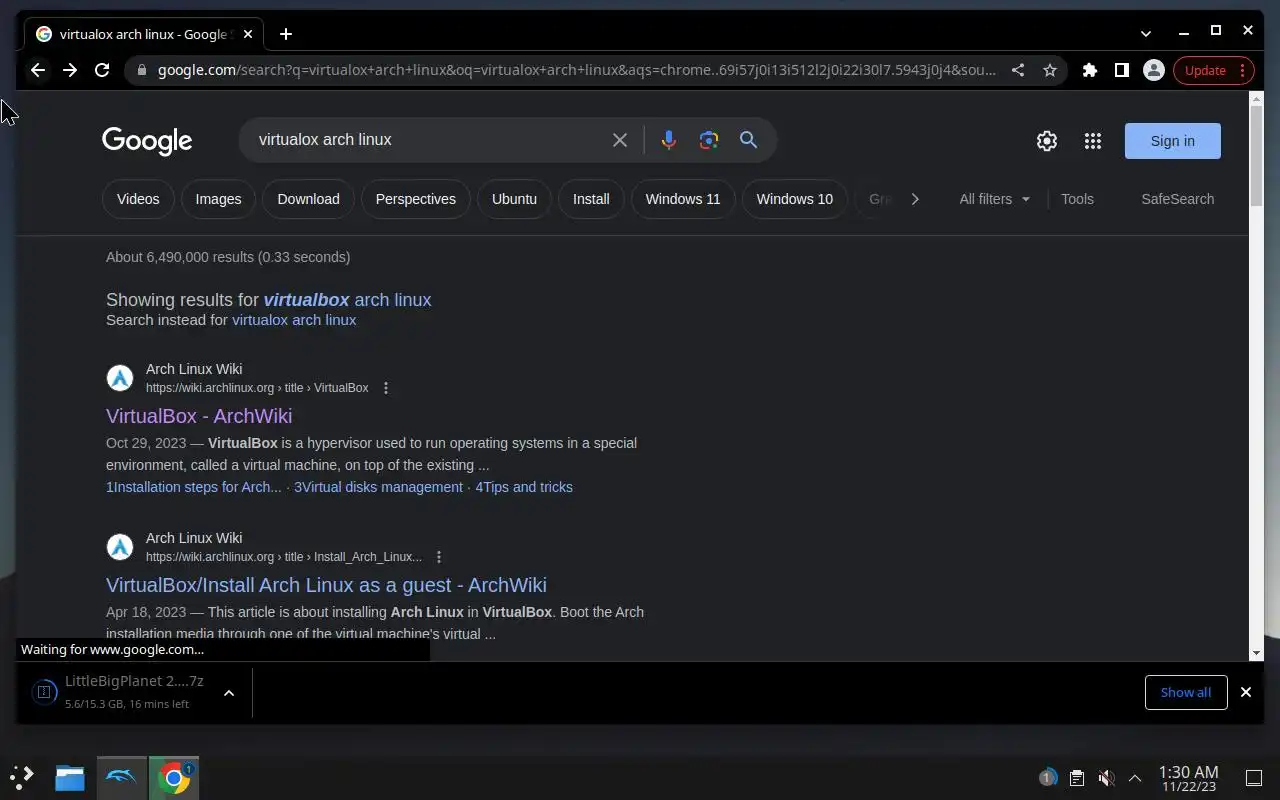Close the virtualox arch linux tab
Image resolution: width=1280 pixels, height=800 pixels.
(x=248, y=34)
